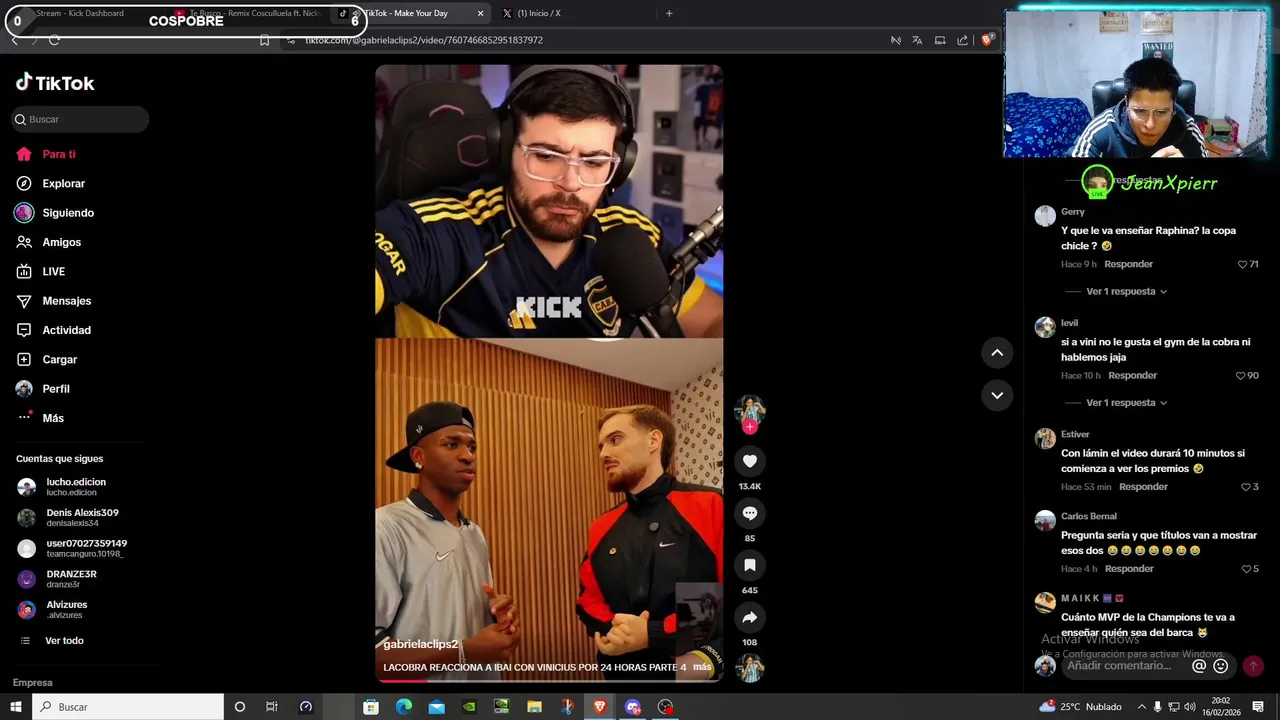Go to previous video arrow
The height and width of the screenshot is (720, 1280).
997,352
